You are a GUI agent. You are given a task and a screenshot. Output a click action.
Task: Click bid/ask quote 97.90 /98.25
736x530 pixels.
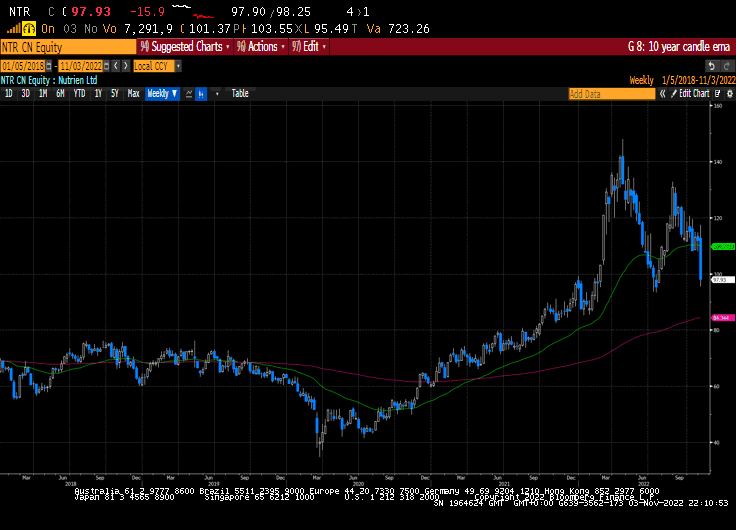[x=271, y=12]
